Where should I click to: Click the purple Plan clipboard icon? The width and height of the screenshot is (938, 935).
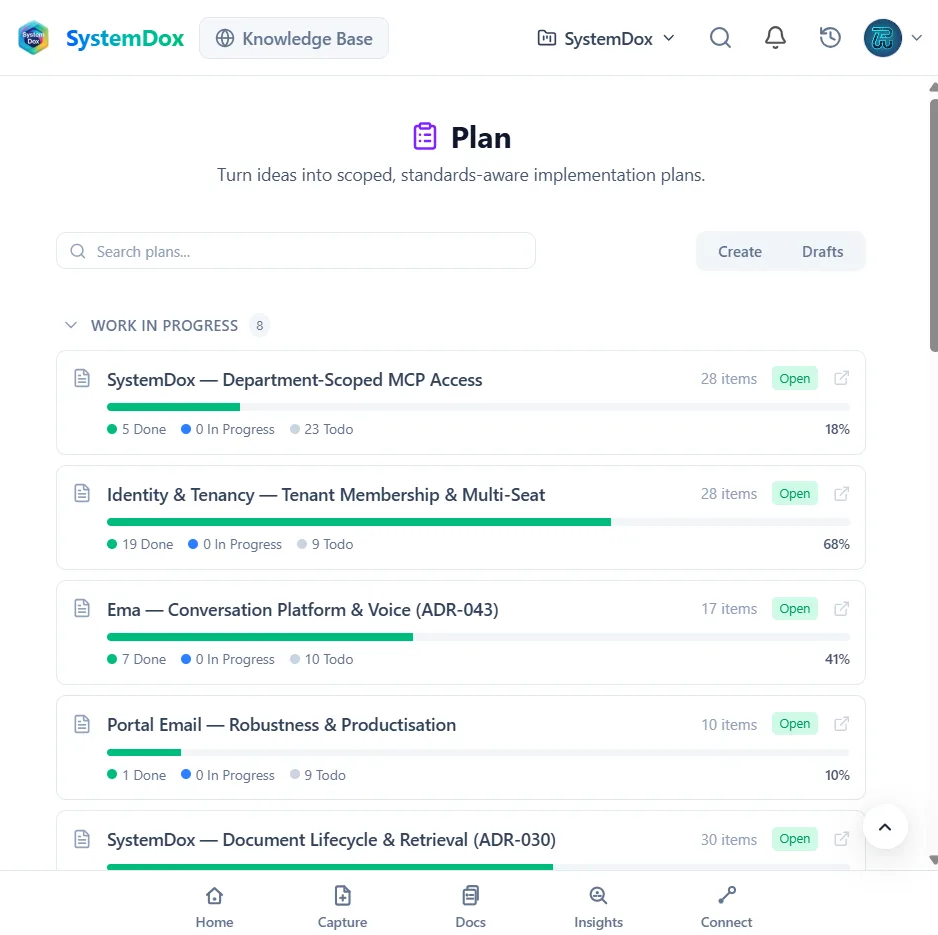425,136
